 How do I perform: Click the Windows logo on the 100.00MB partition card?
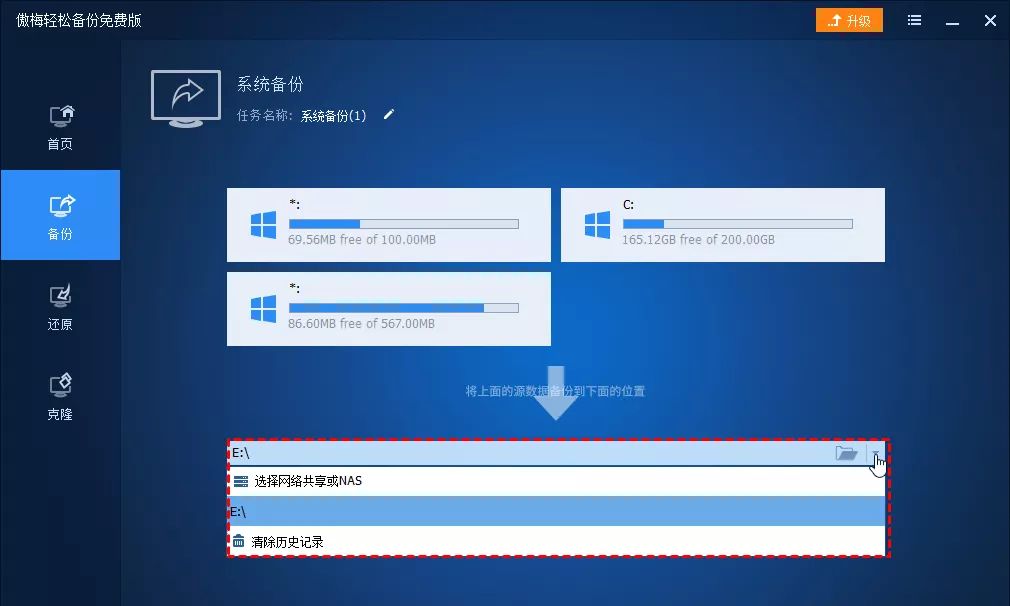pos(262,225)
